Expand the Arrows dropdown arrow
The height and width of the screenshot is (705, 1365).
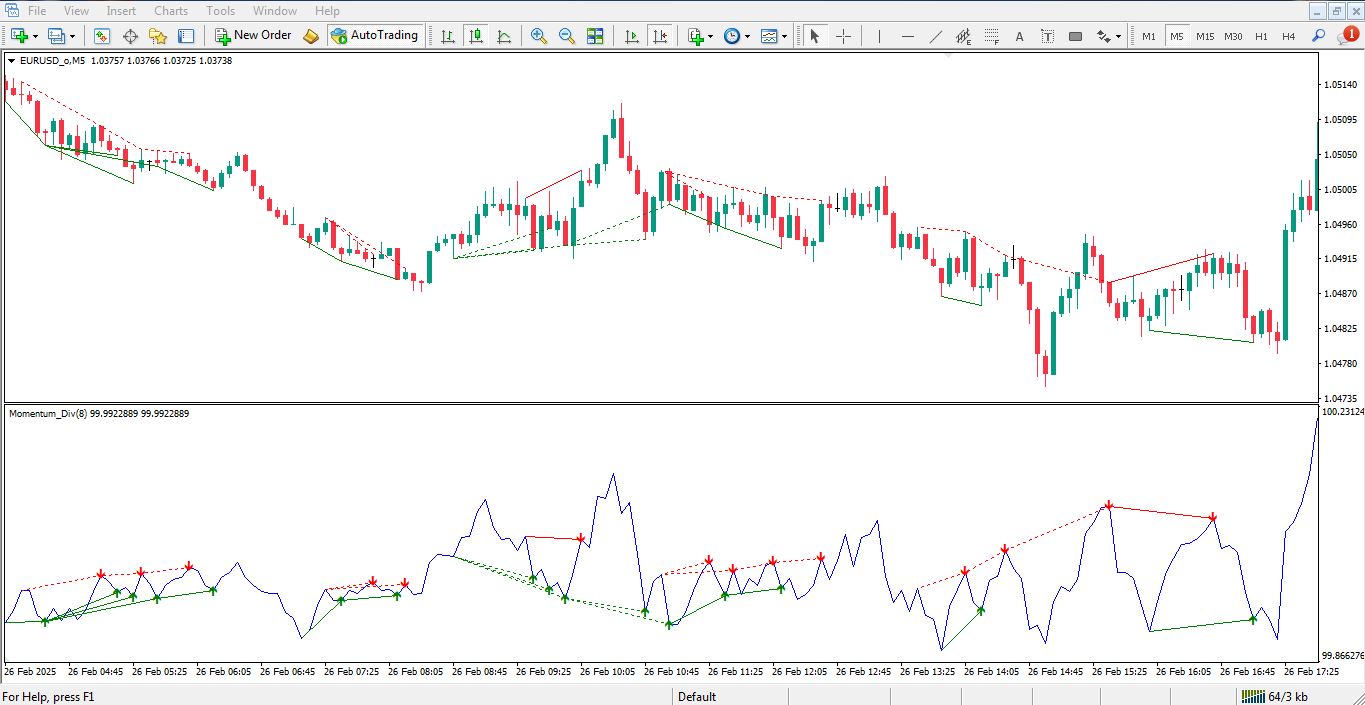[1118, 36]
